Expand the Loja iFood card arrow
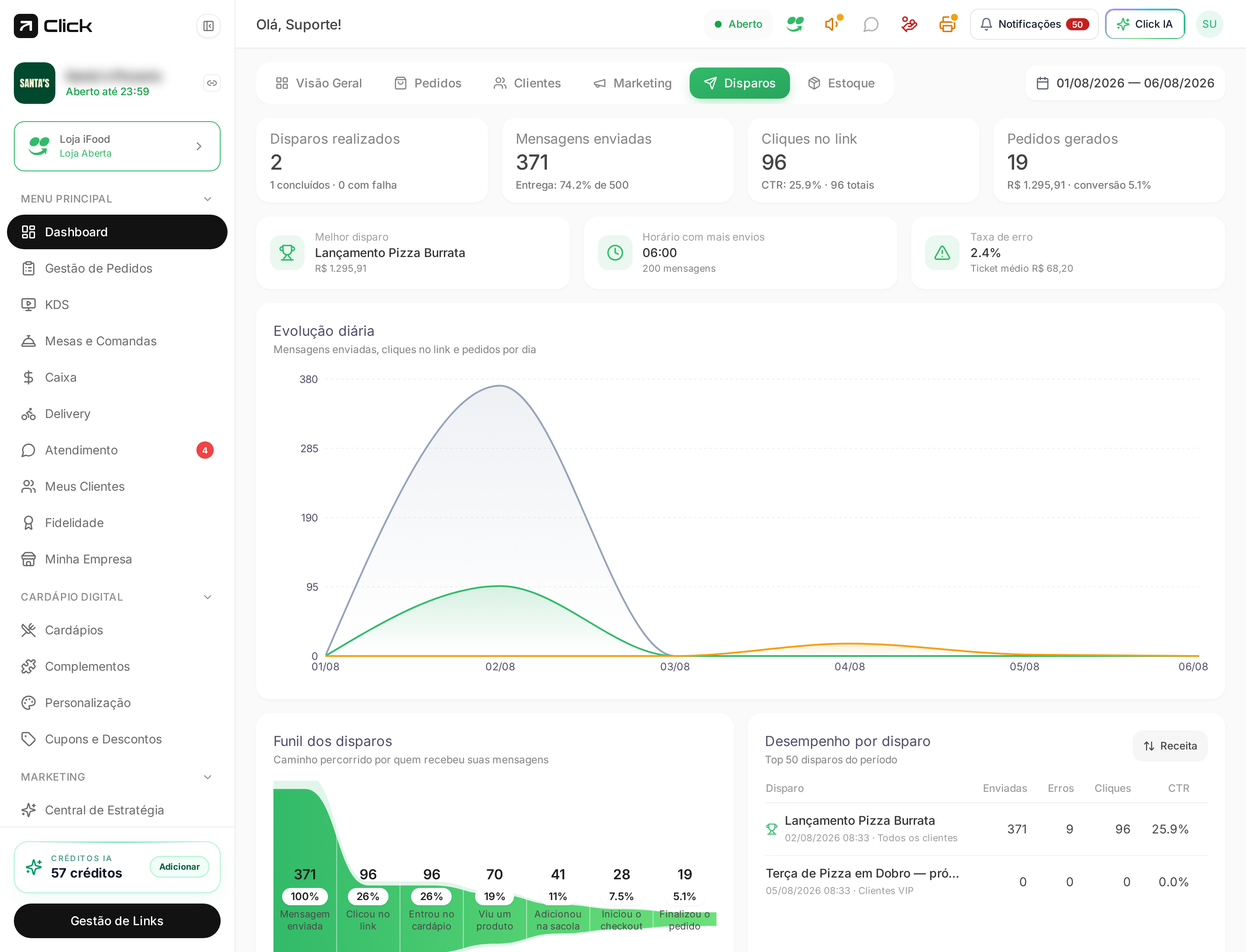The width and height of the screenshot is (1246, 952). [x=199, y=146]
